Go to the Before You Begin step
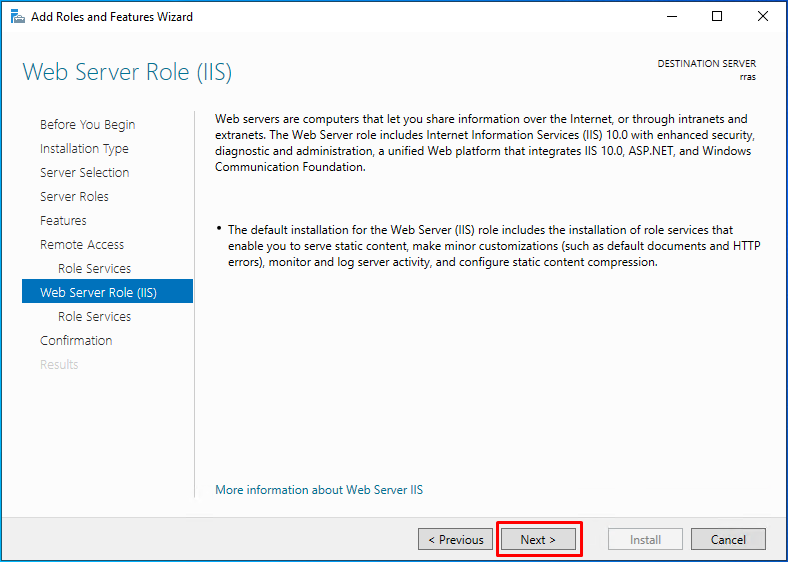Viewport: 788px width, 562px height. [87, 125]
